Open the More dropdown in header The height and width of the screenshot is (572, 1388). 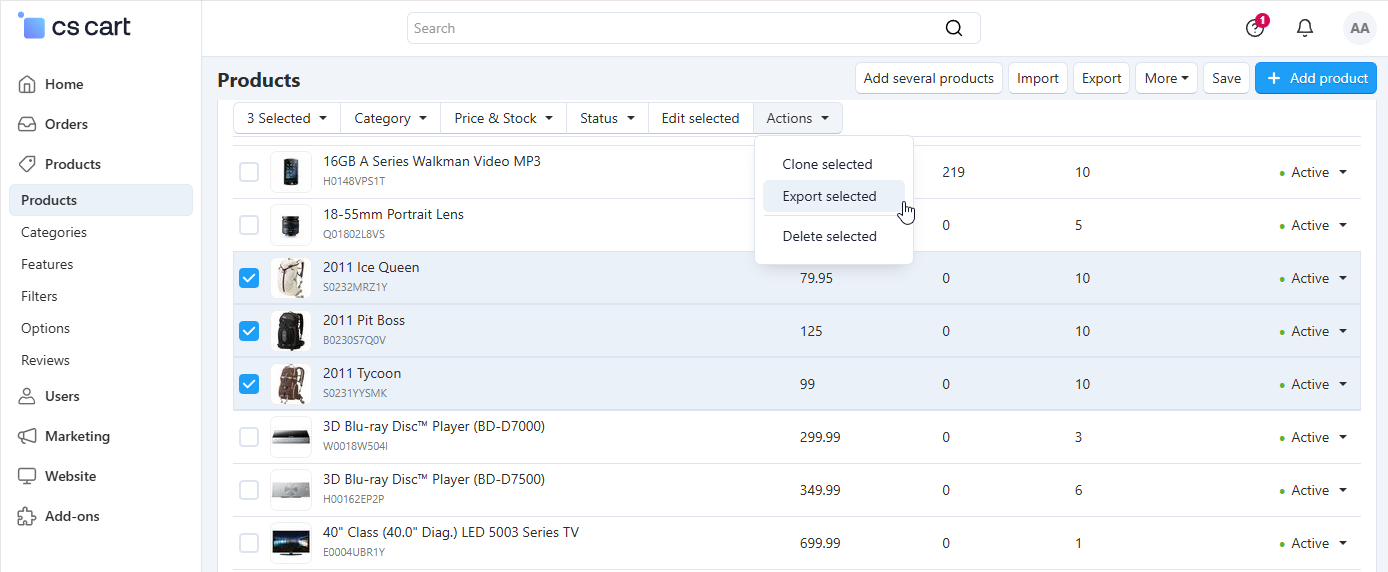point(1166,78)
